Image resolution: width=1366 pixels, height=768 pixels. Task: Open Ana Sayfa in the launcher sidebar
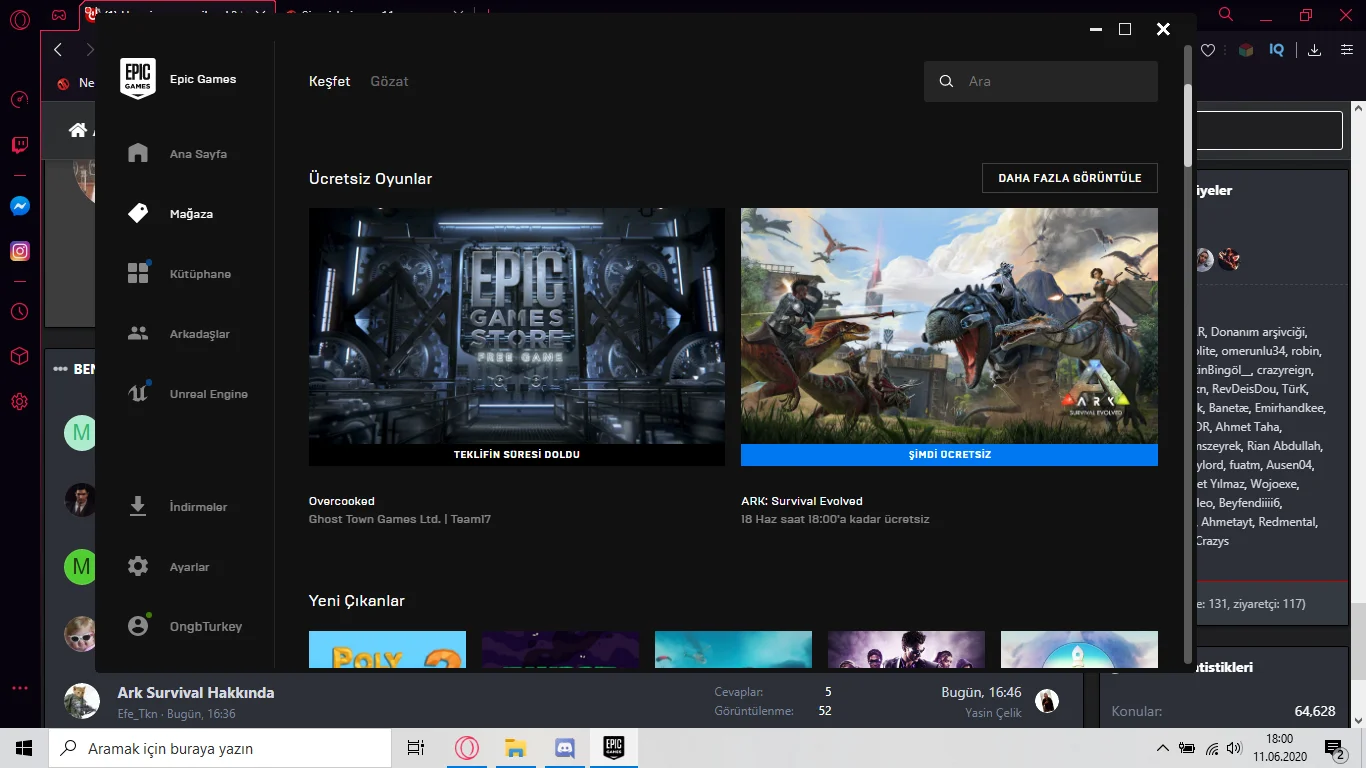(198, 154)
